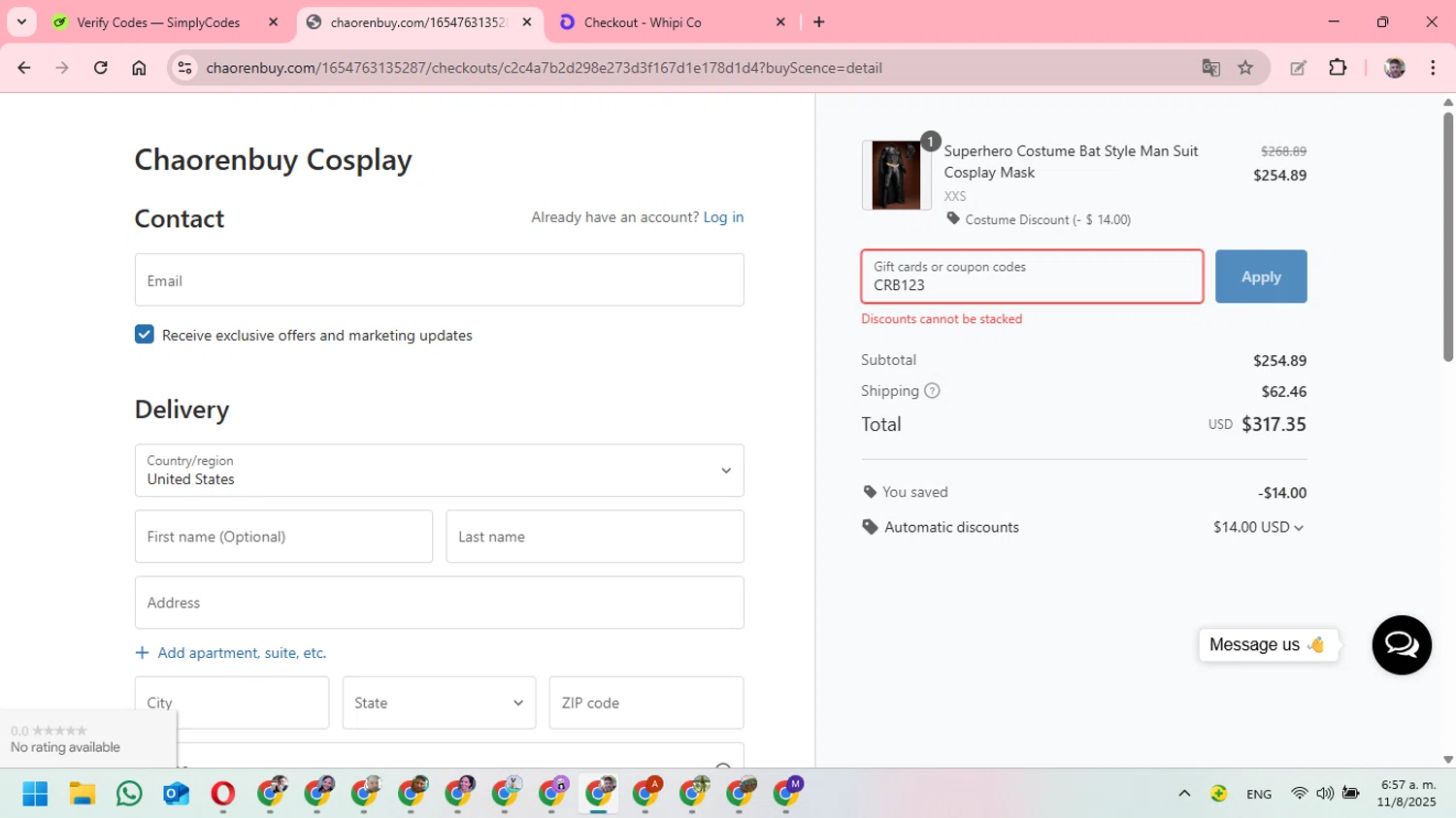Open the tab search dropdown arrow
Image resolution: width=1456 pixels, height=818 pixels.
(x=21, y=22)
